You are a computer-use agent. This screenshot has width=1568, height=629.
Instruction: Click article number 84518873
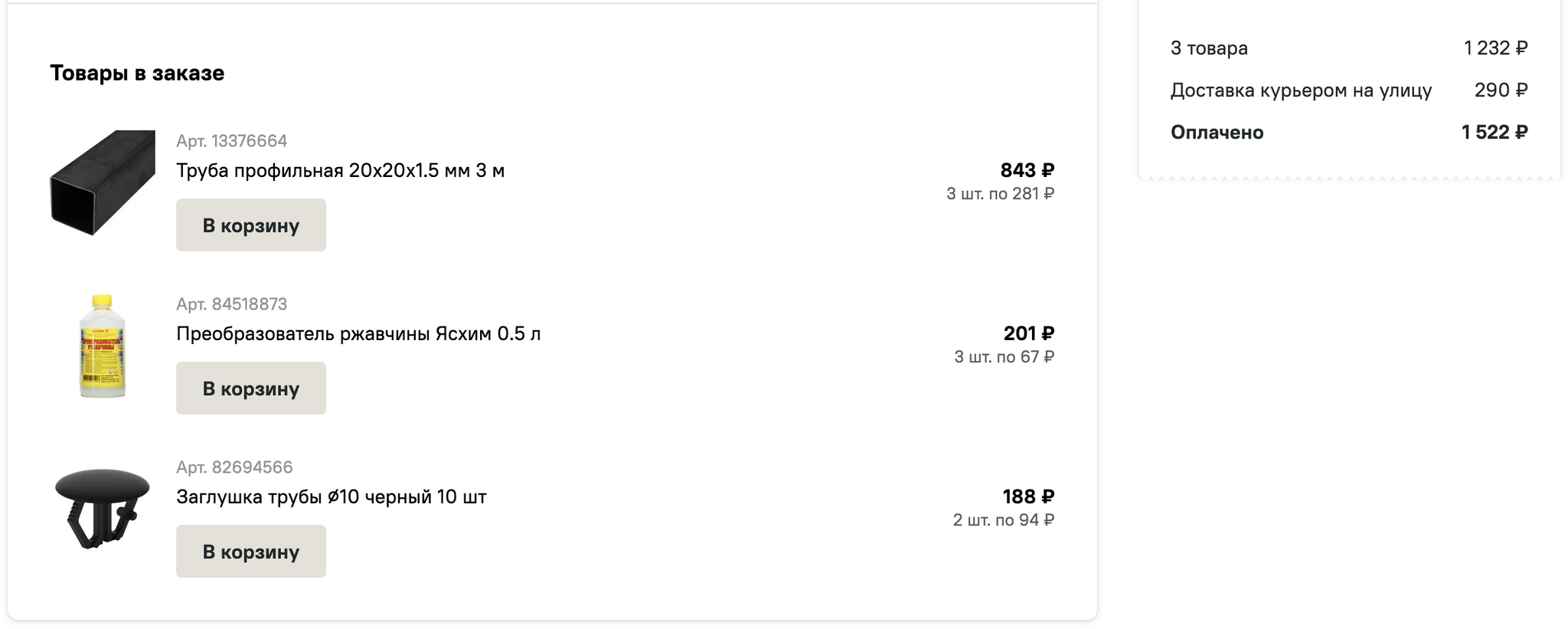pos(231,304)
